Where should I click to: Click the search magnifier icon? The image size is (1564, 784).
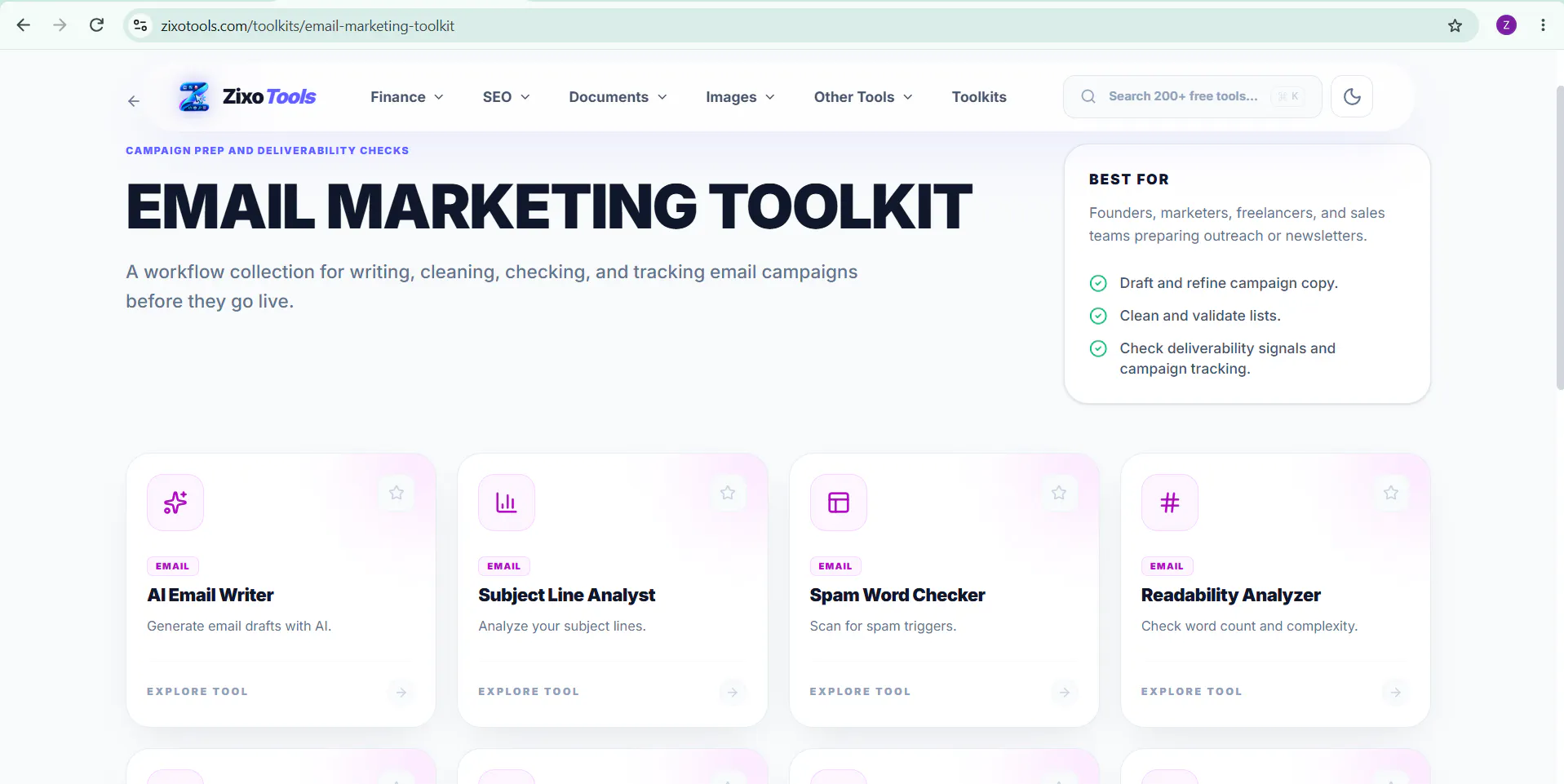(x=1088, y=96)
